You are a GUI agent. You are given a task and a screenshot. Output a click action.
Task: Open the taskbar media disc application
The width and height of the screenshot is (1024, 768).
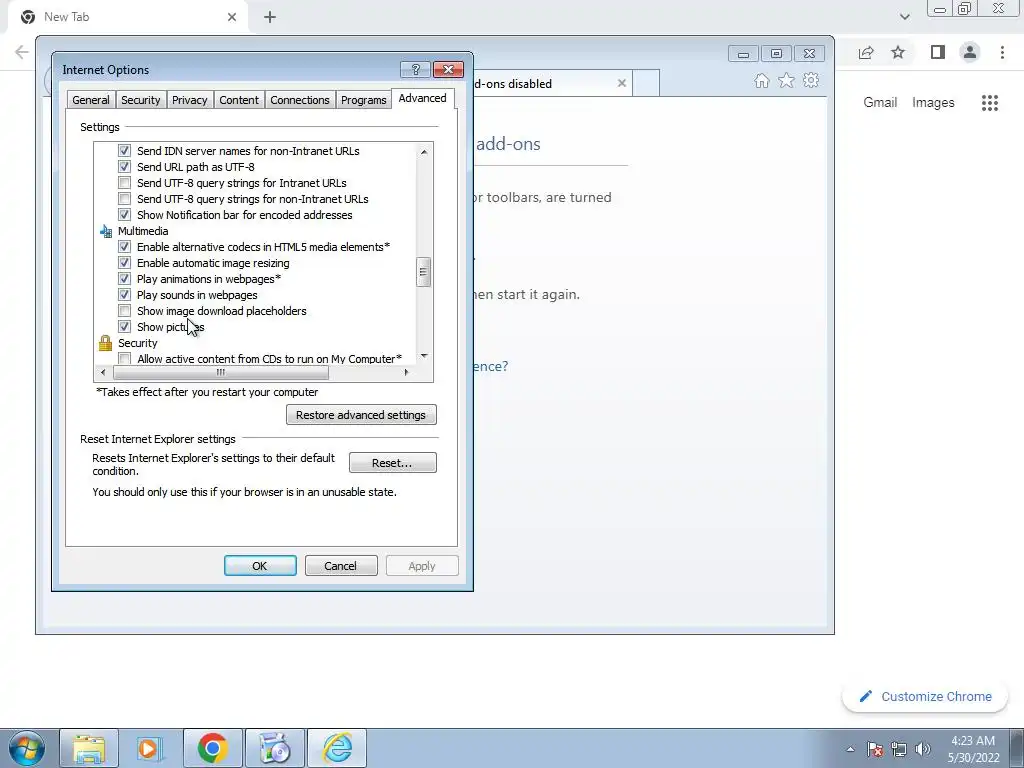[275, 748]
